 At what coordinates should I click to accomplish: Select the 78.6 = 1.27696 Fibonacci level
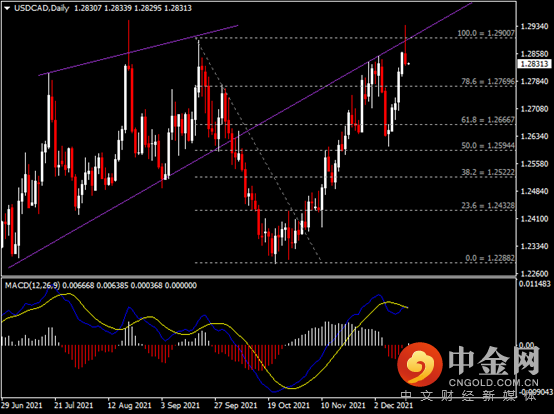(488, 82)
